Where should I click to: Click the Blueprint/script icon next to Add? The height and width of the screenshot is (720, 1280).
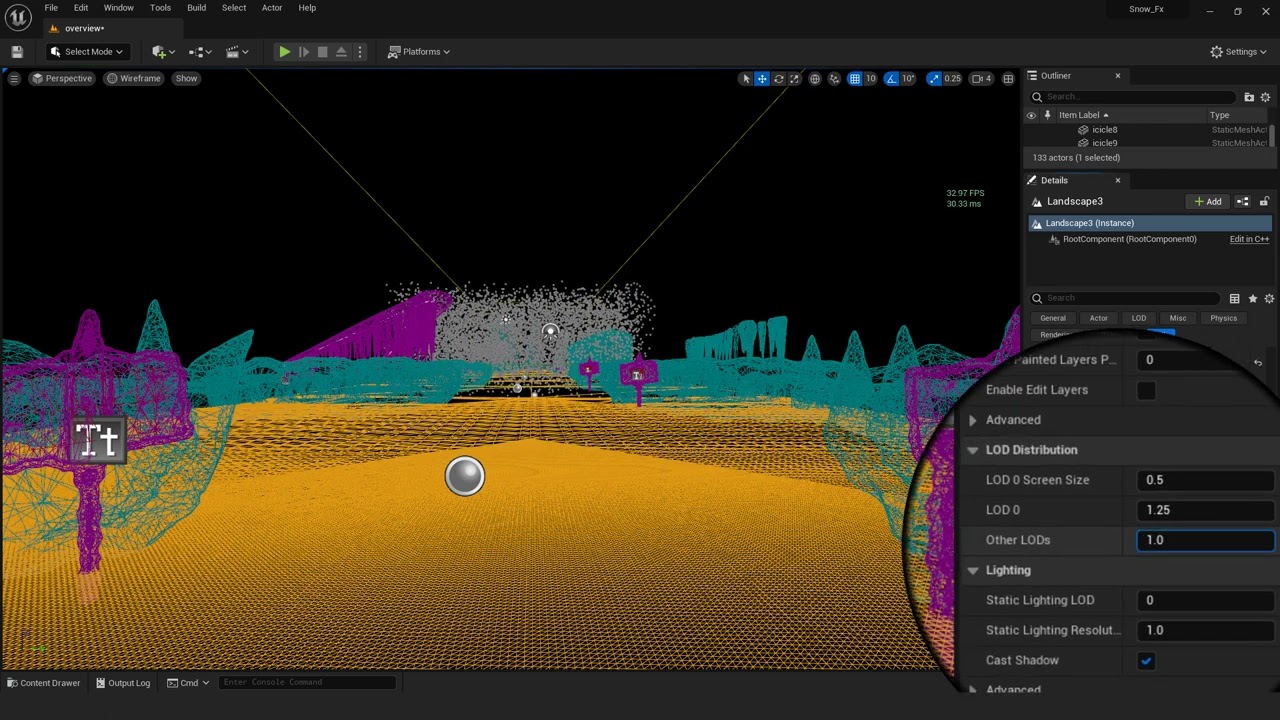point(1243,202)
